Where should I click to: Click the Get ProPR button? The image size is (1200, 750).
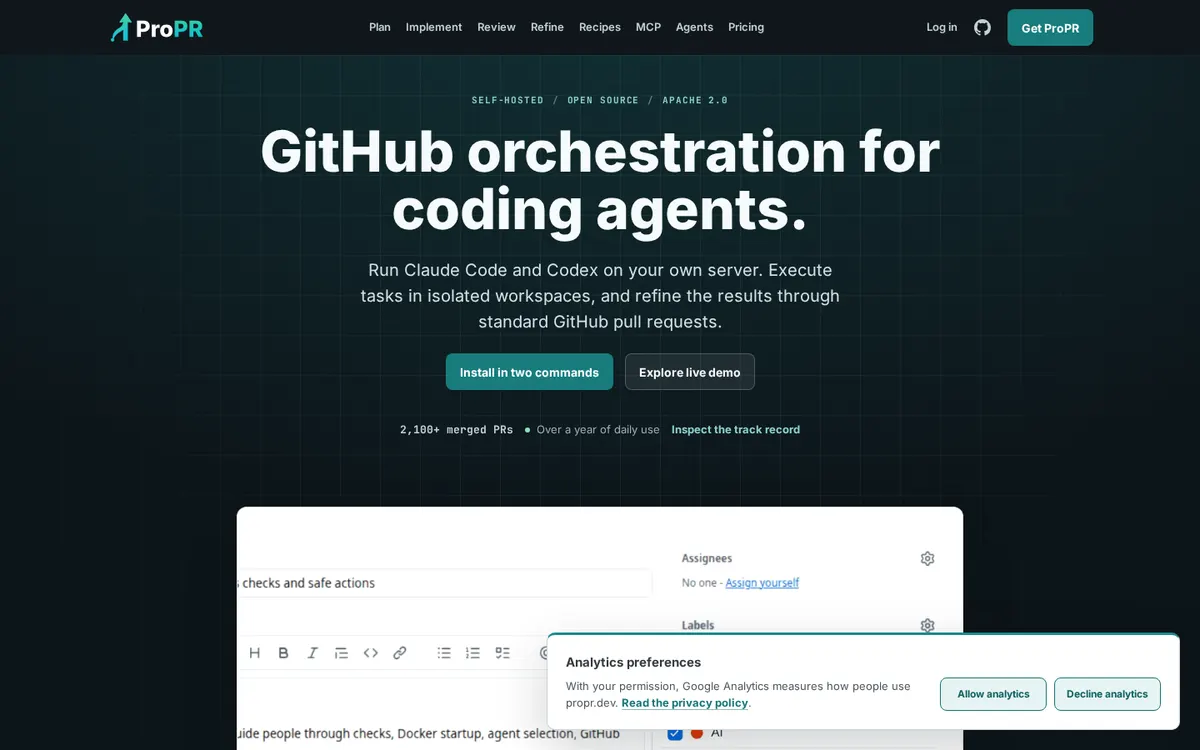(1050, 28)
